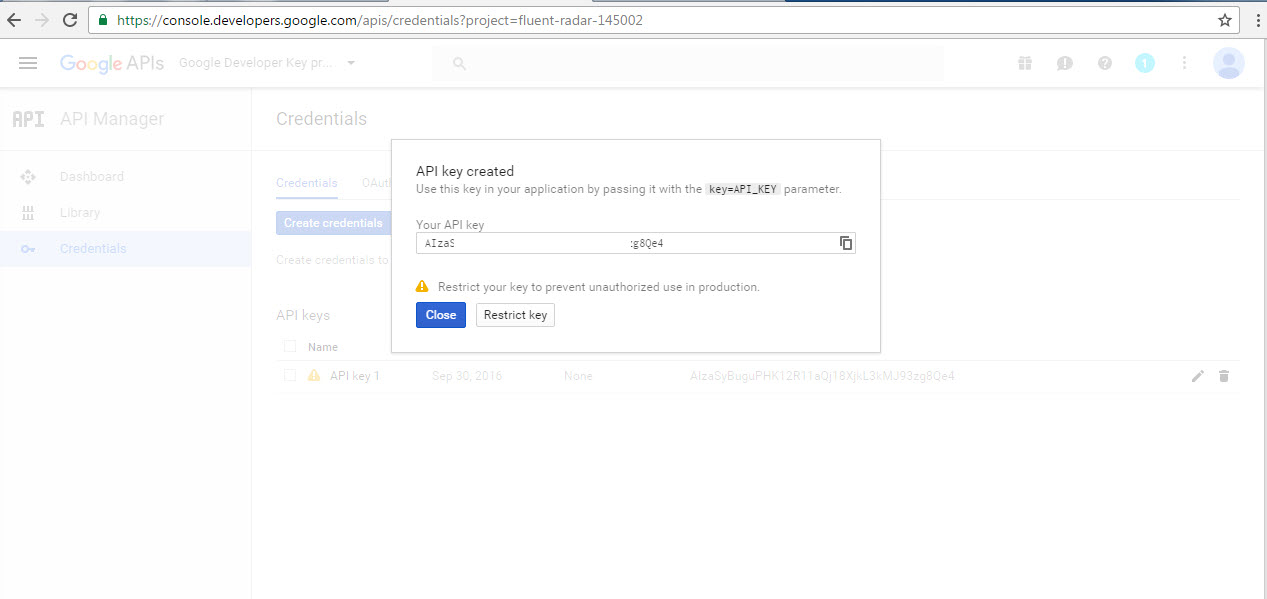
Task: Open notifications showing the badge 1
Action: tap(1144, 62)
